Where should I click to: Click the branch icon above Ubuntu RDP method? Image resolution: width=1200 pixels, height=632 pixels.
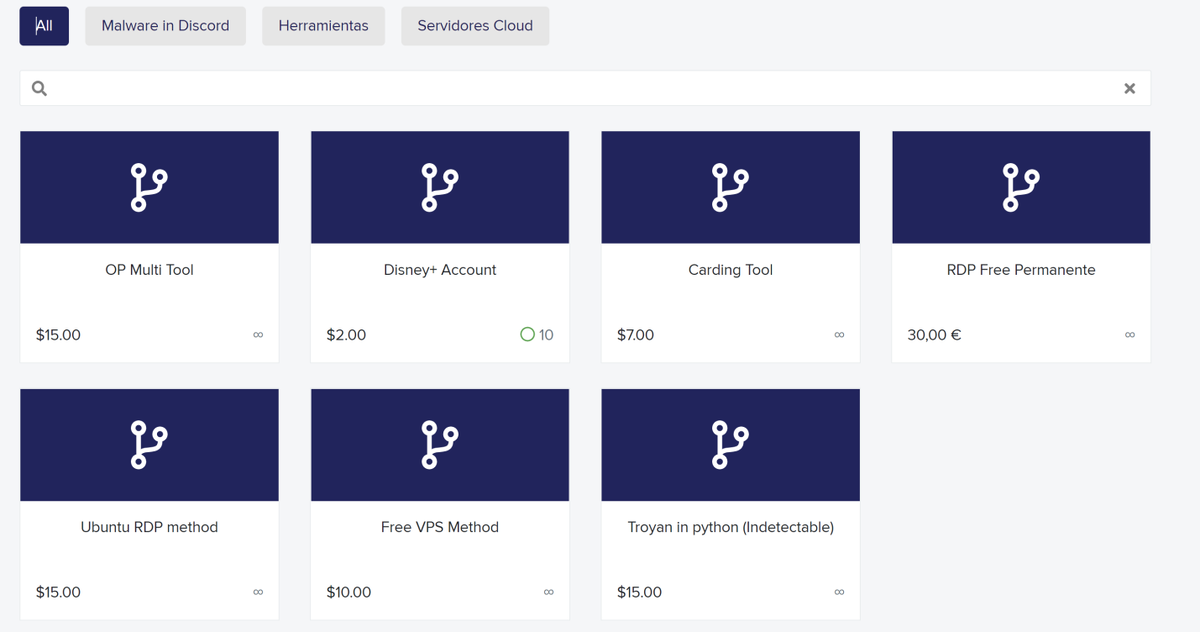(149, 445)
